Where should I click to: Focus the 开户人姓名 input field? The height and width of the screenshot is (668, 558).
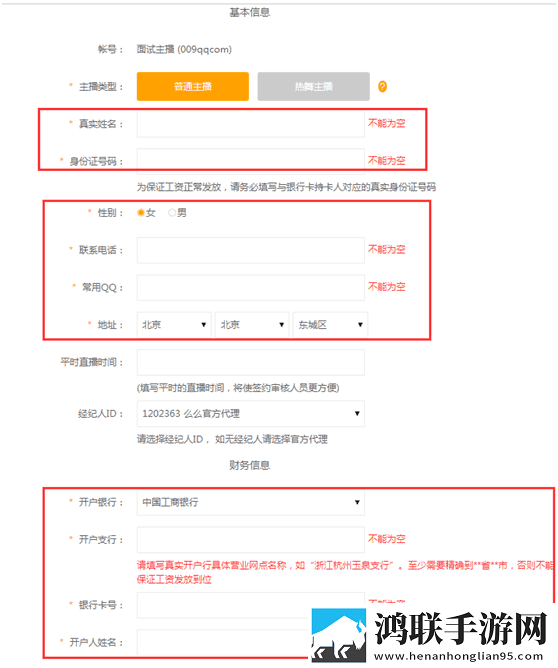[224, 643]
